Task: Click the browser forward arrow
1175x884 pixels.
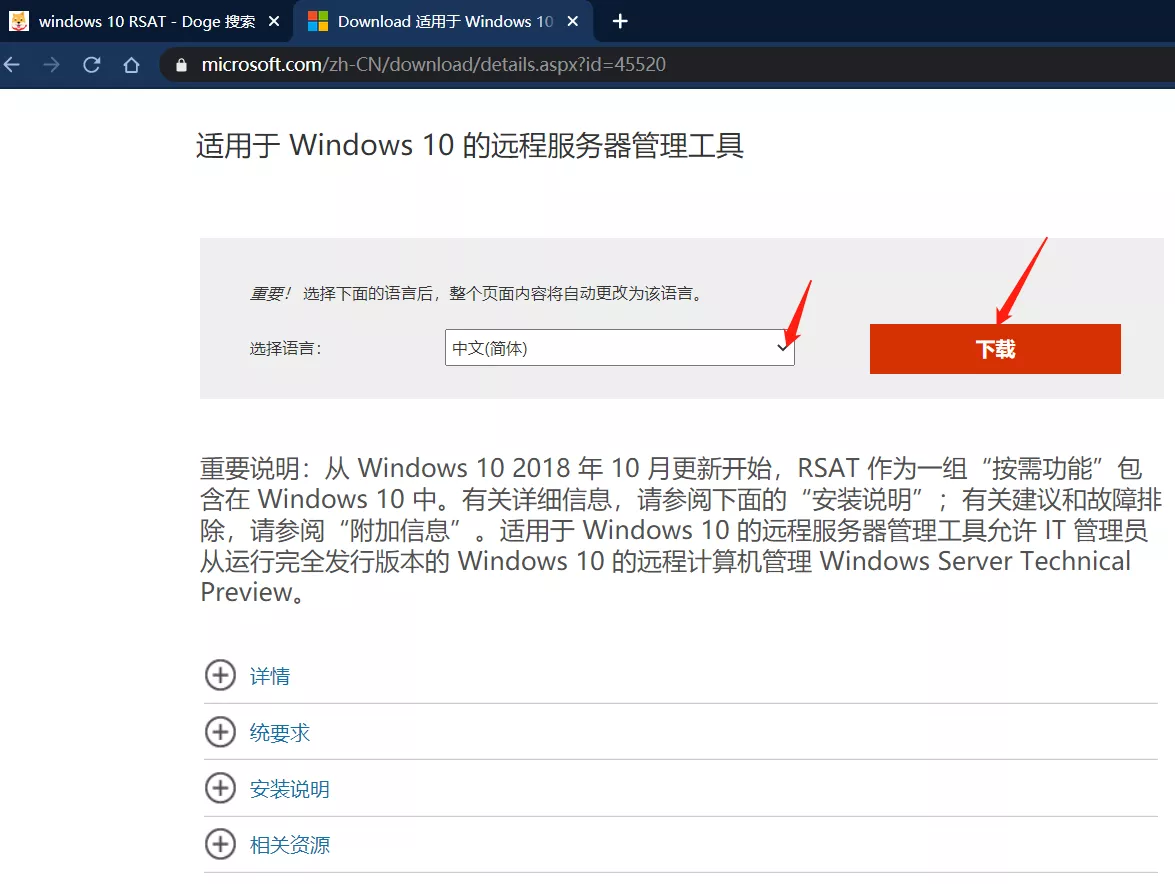Action: point(52,65)
